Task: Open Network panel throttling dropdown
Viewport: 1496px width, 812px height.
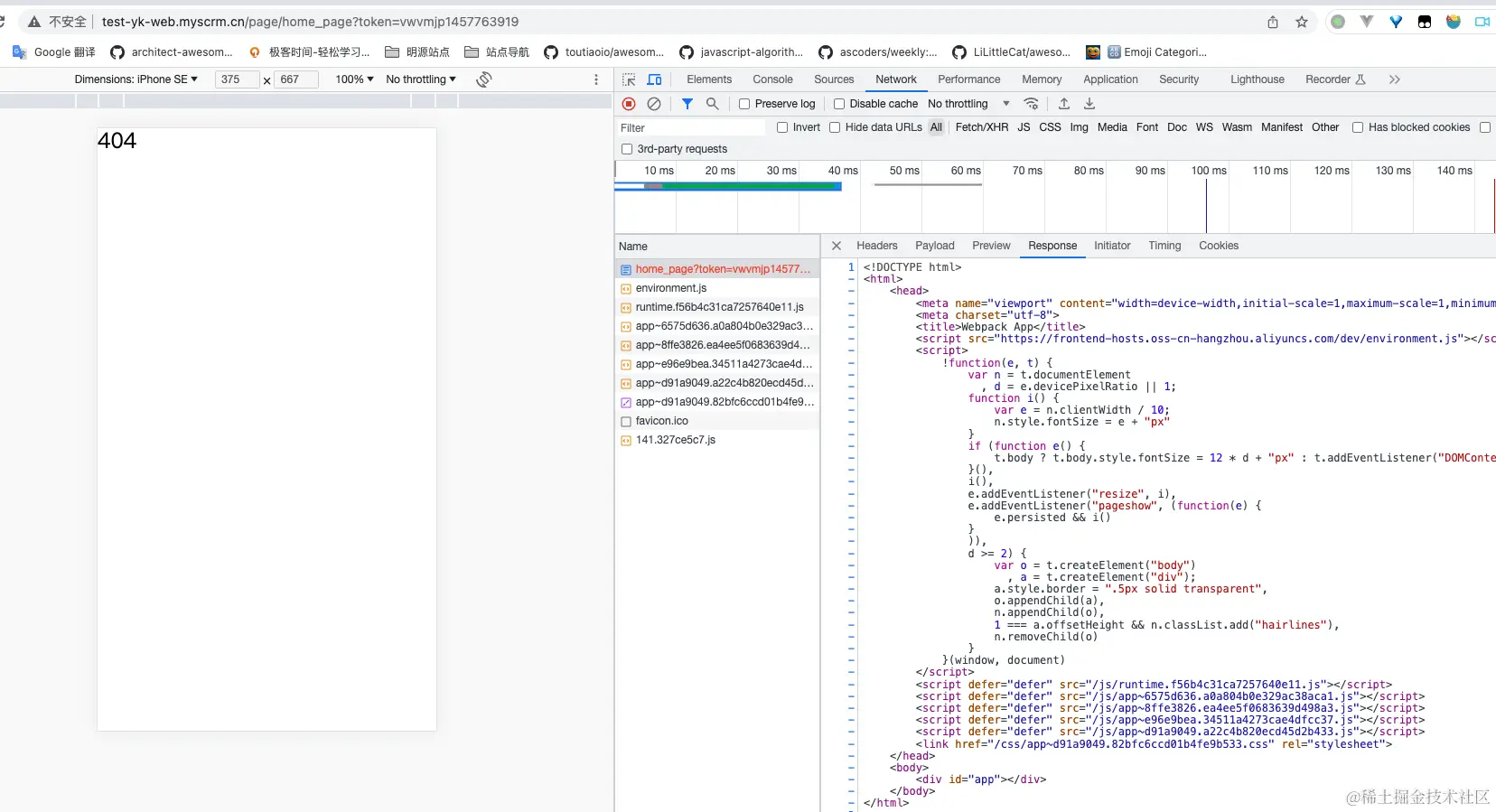Action: [968, 104]
